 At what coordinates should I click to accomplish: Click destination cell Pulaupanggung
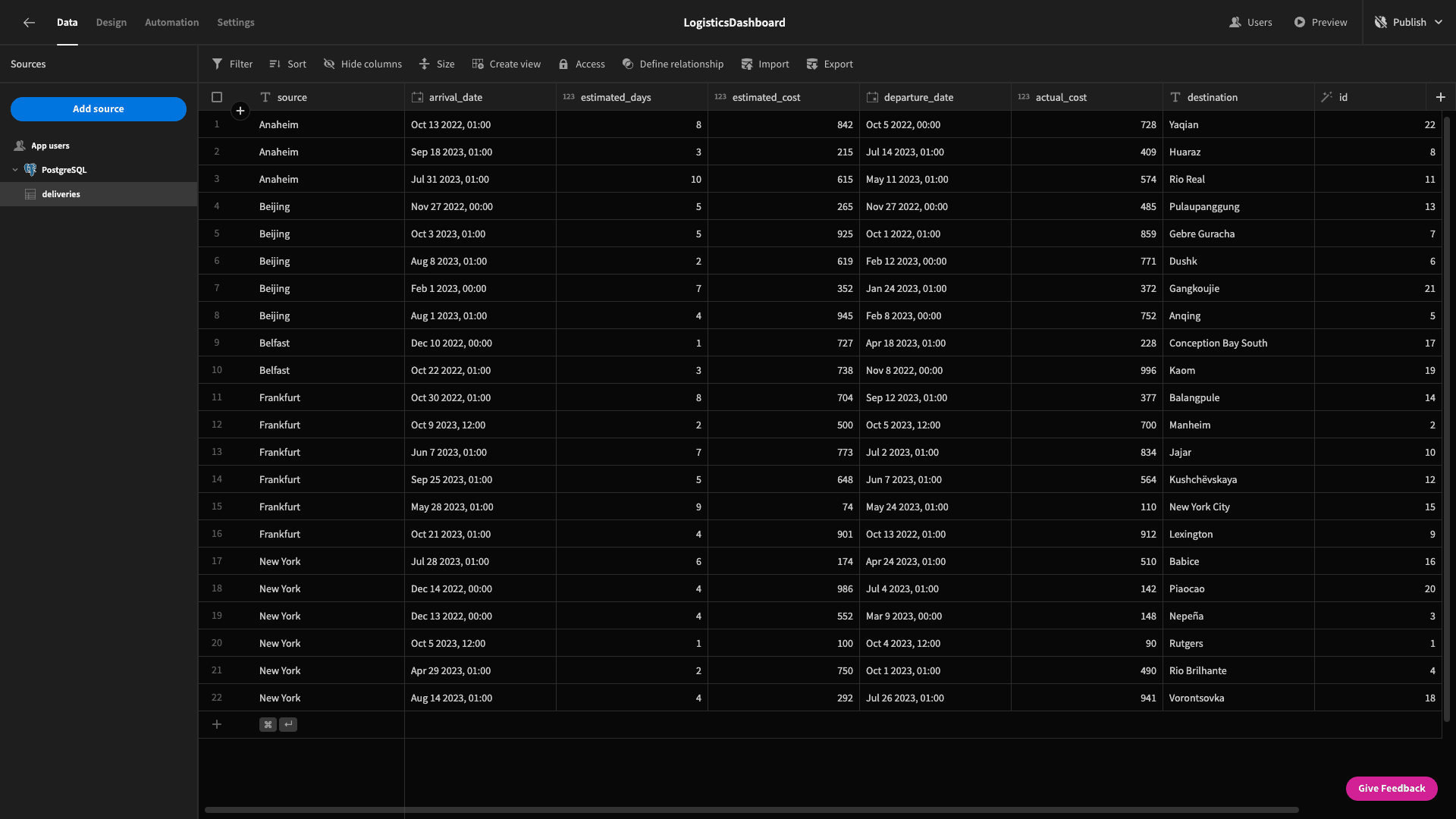[x=1238, y=206]
